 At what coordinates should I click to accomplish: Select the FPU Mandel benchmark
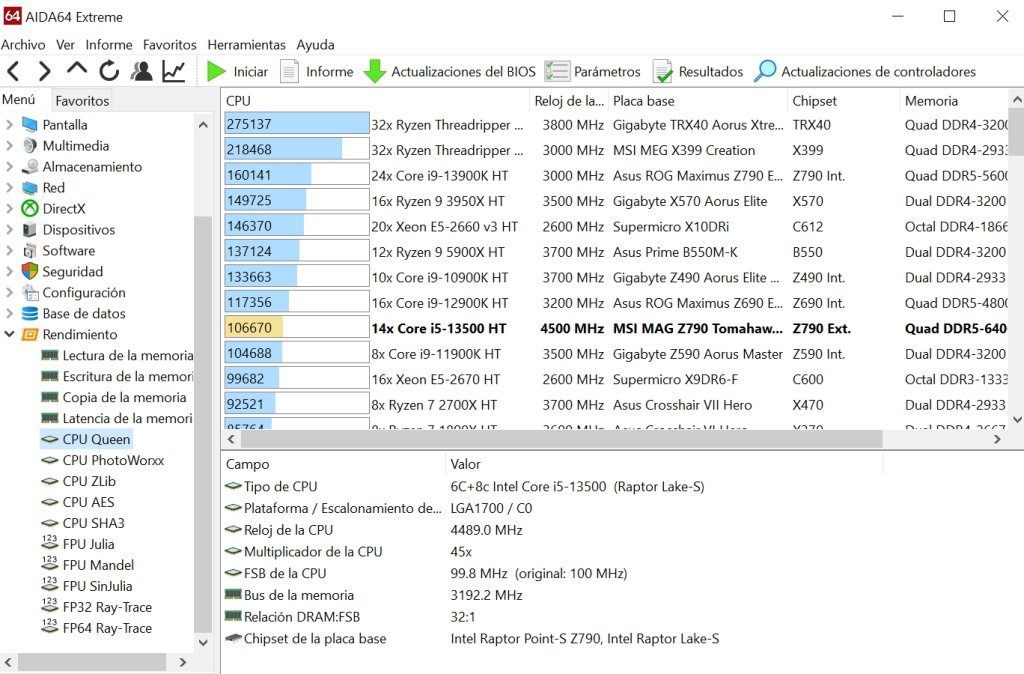click(98, 564)
